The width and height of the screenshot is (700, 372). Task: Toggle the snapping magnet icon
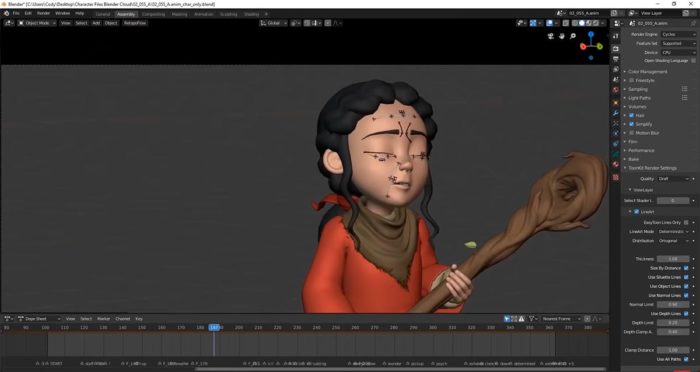[x=307, y=23]
